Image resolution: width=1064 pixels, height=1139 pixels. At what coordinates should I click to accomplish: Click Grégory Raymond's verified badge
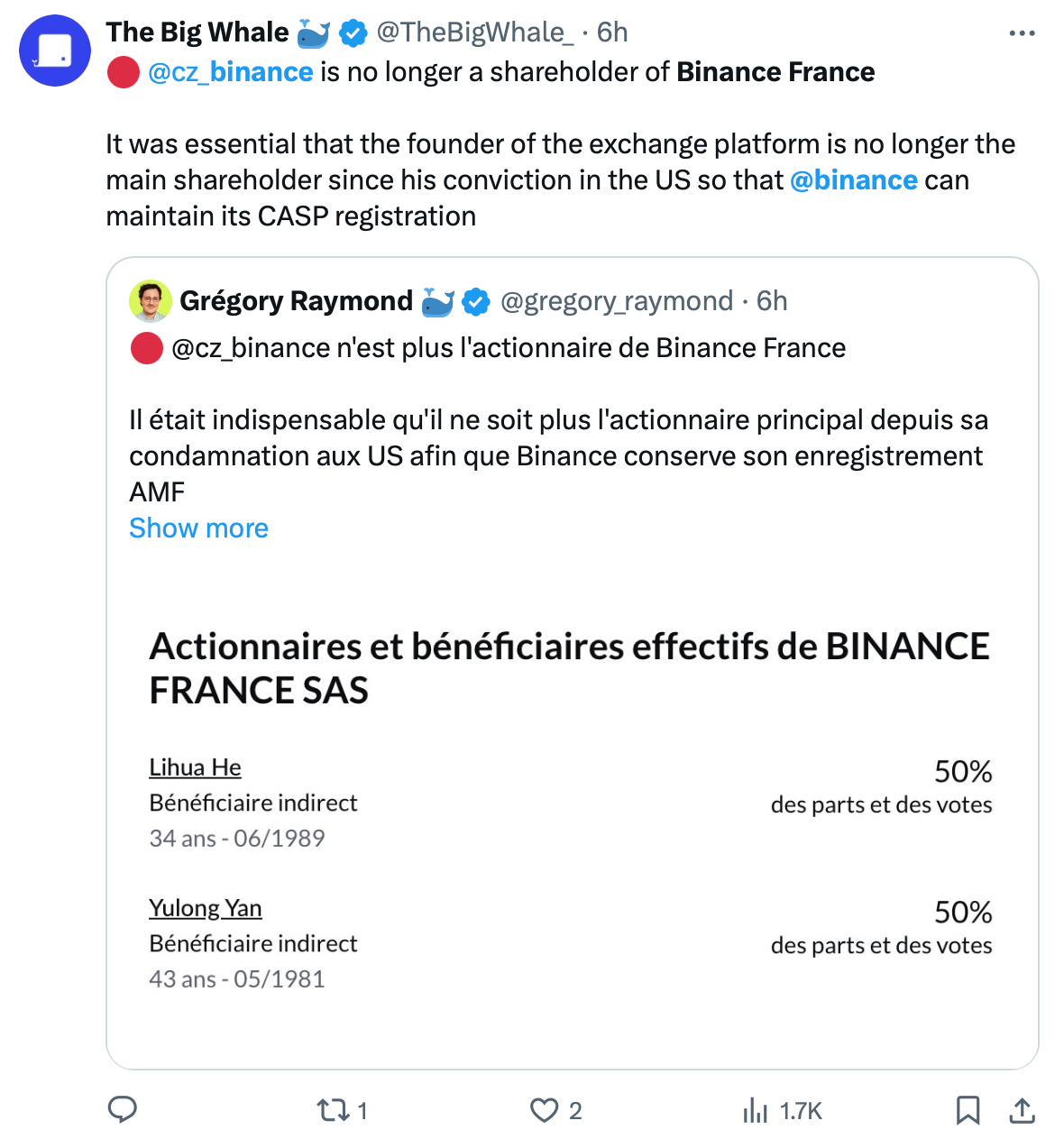click(476, 302)
